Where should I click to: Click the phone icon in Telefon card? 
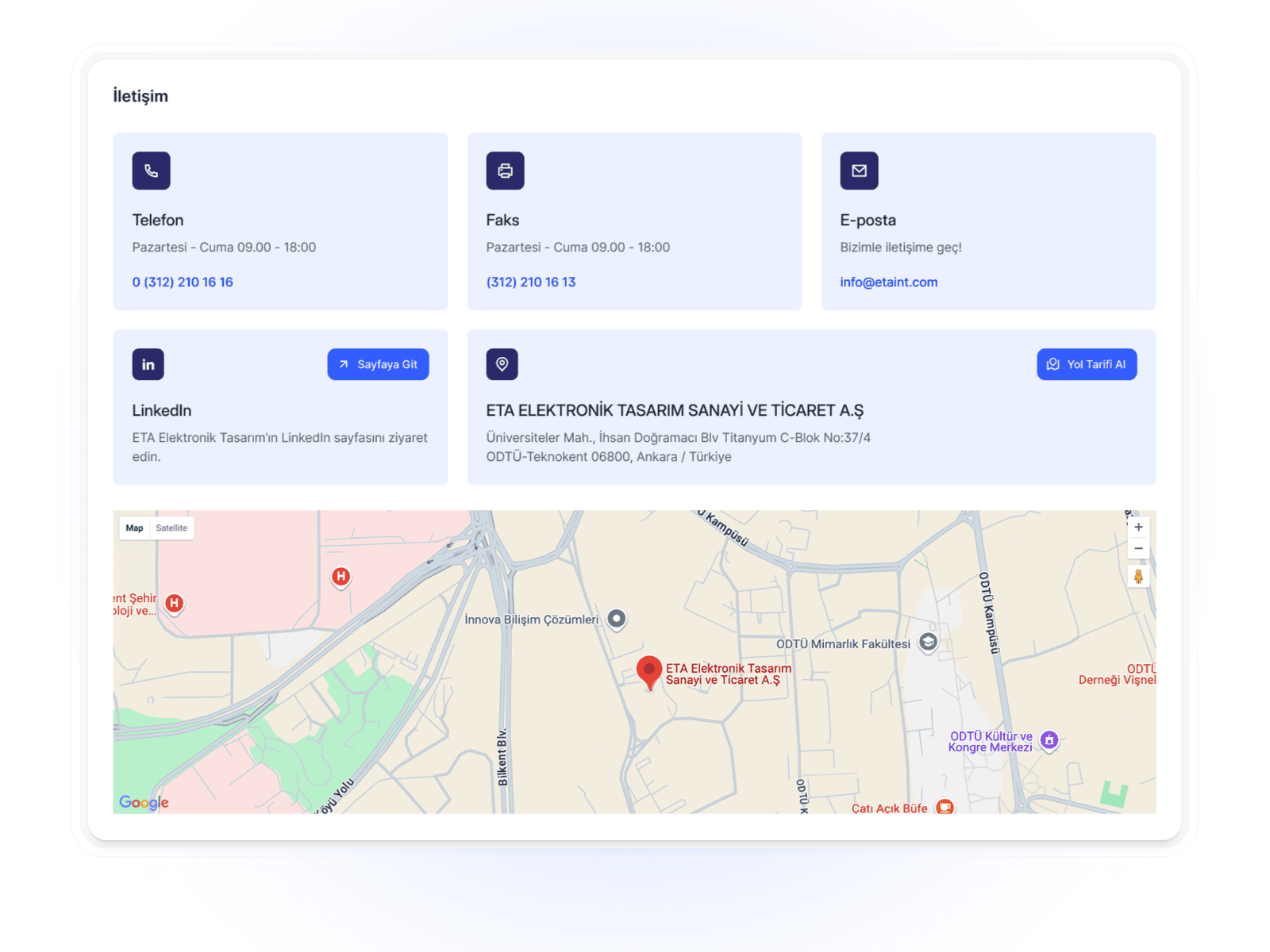tap(151, 171)
